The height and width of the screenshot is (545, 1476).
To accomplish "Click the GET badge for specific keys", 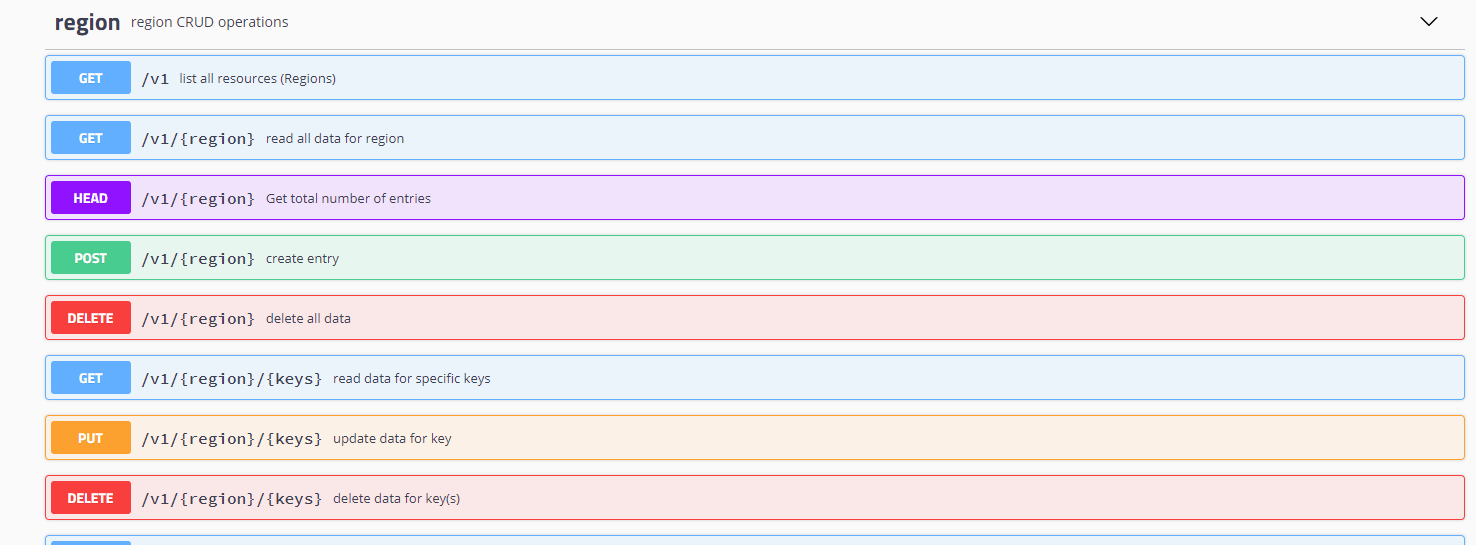I will click(90, 378).
